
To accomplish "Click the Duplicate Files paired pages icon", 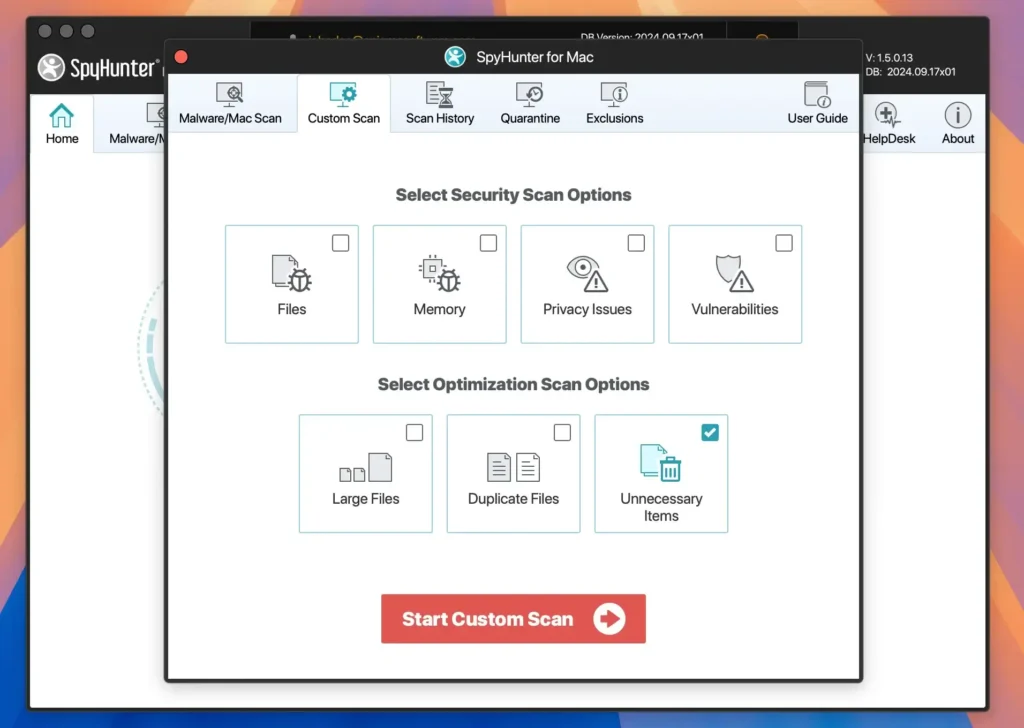I will 513,467.
